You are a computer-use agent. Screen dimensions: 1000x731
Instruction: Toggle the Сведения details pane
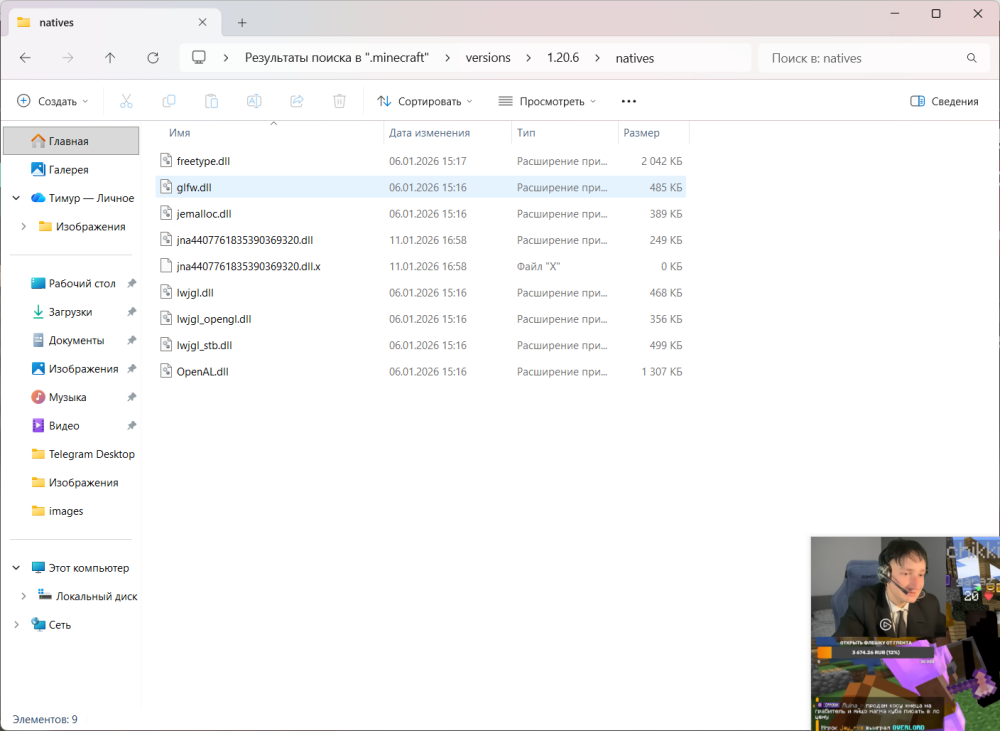point(945,101)
